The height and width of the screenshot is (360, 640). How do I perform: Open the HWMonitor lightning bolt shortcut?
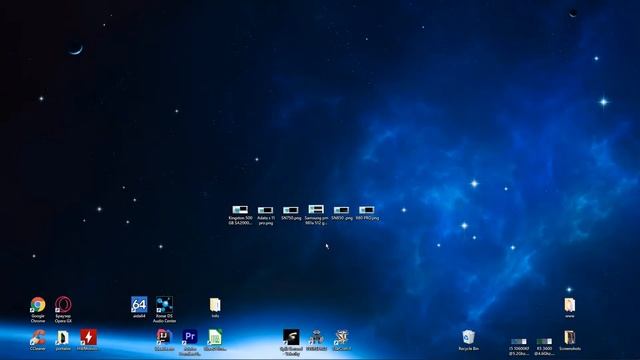click(89, 338)
